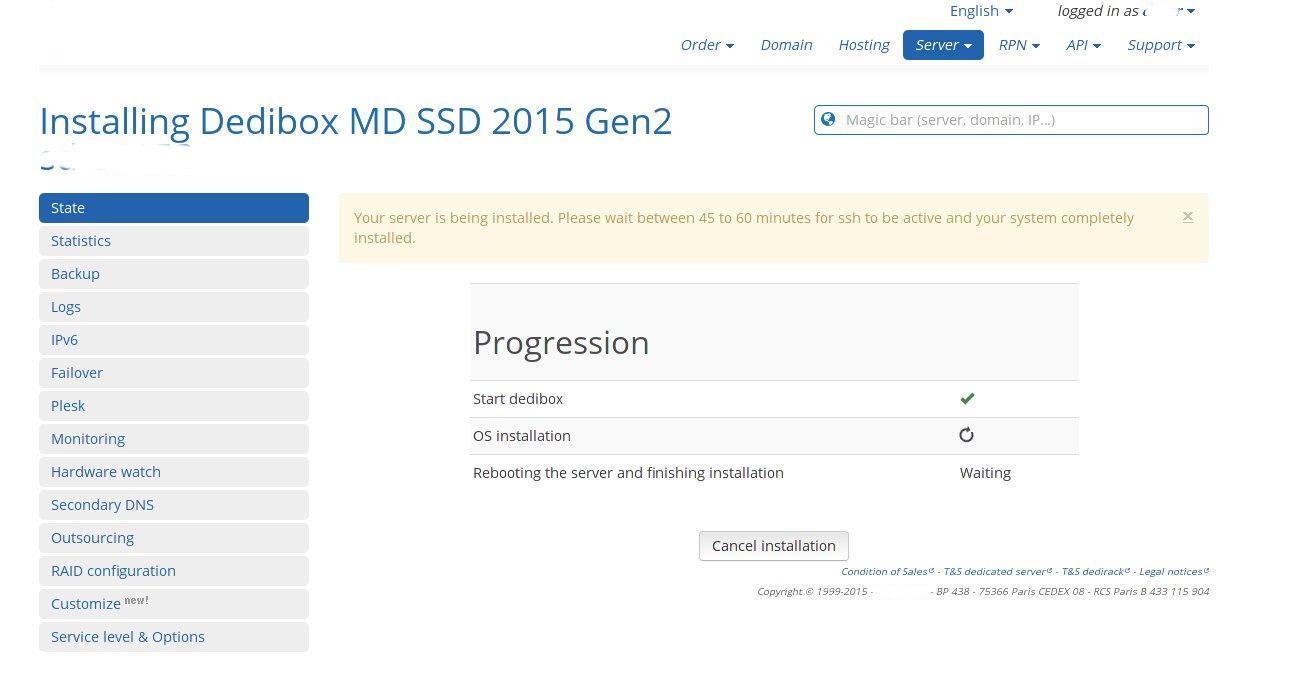Open the Failover sidebar section
The height and width of the screenshot is (686, 1299).
point(174,373)
